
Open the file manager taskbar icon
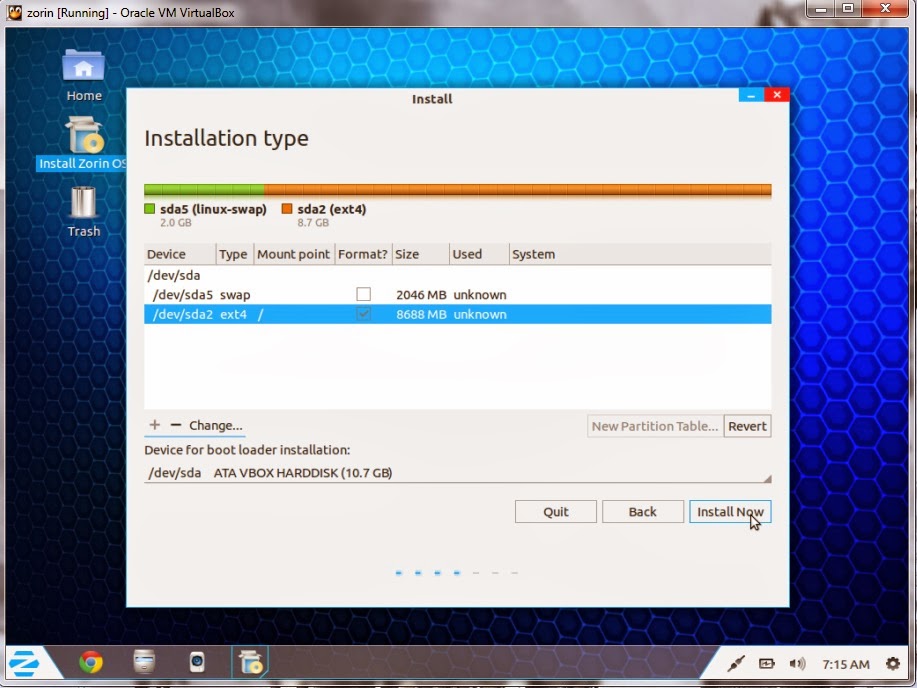point(144,662)
